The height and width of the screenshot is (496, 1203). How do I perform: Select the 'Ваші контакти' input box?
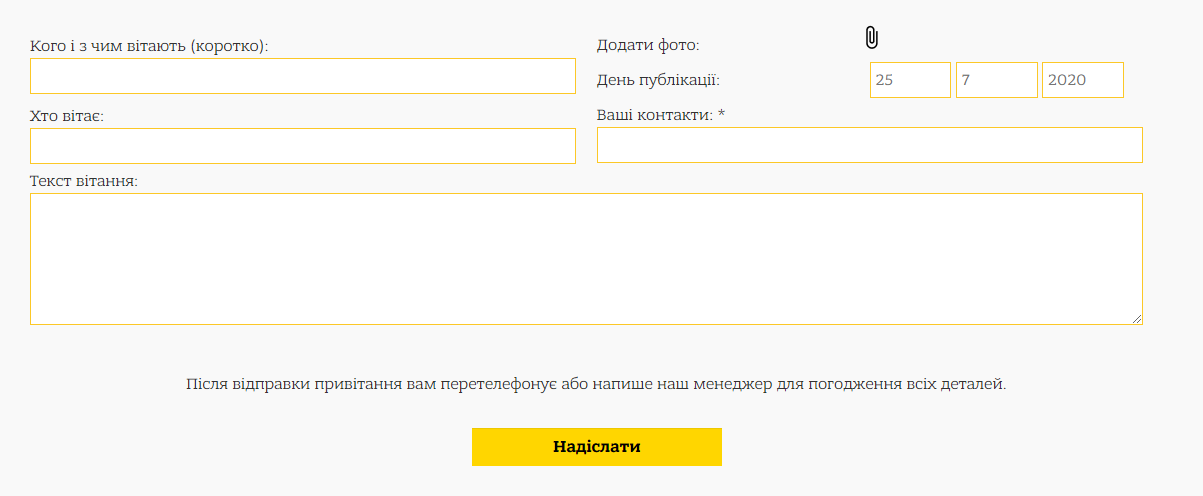point(870,145)
